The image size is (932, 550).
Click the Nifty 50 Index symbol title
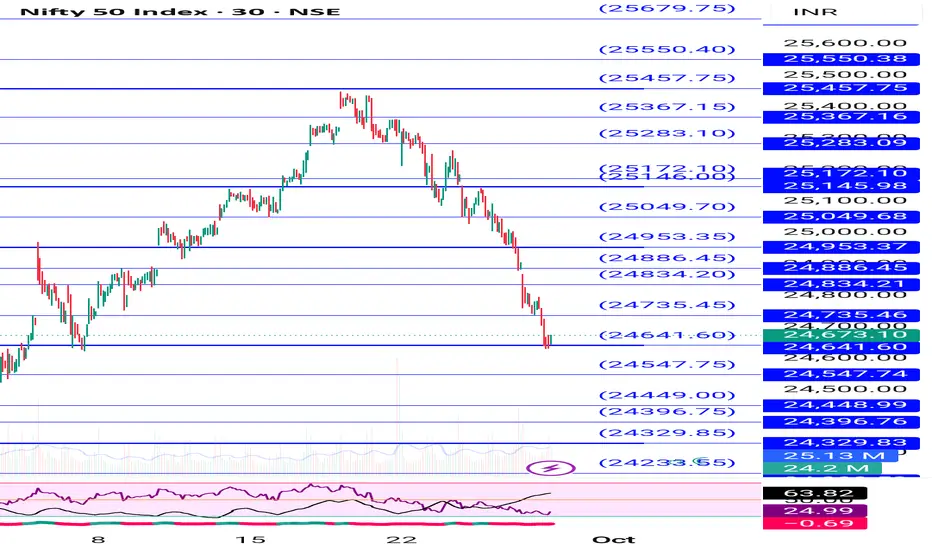click(x=180, y=12)
